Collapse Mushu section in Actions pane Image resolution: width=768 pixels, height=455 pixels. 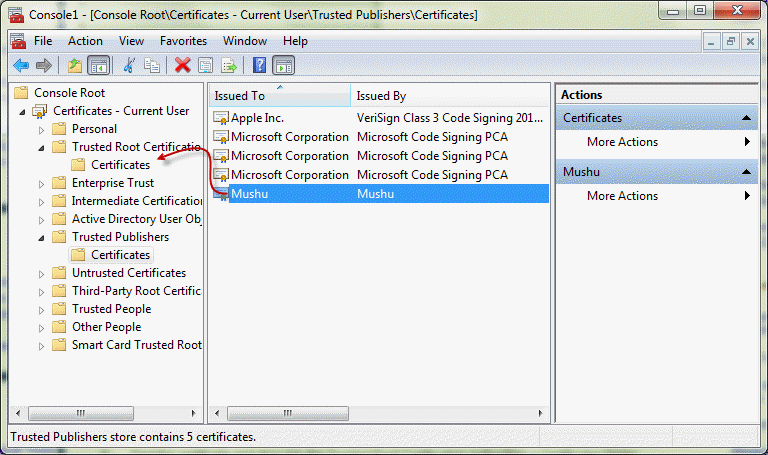[746, 172]
